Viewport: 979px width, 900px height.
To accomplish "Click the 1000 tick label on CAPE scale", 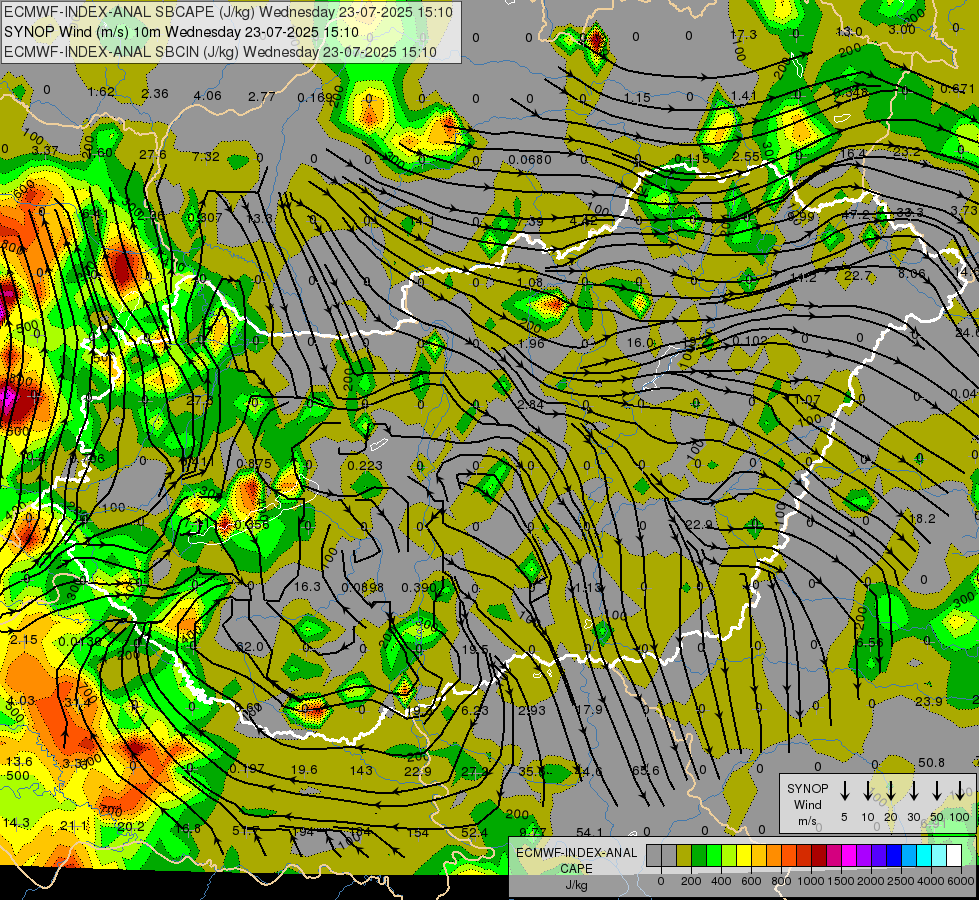I will point(811,881).
